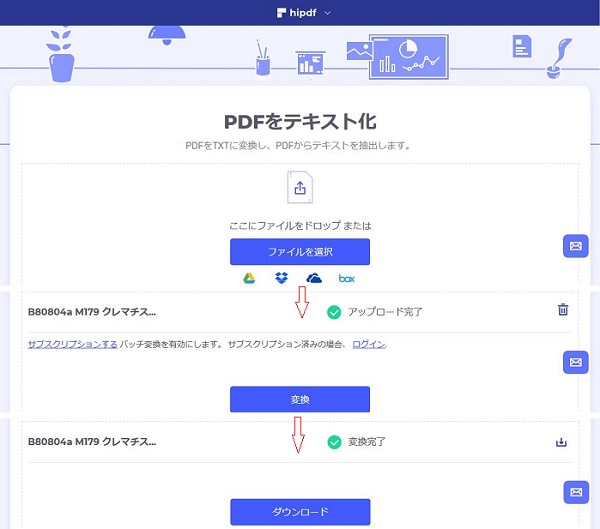Image resolution: width=600 pixels, height=529 pixels.
Task: Click the mail icon beside ファイルを選択
Action: (x=576, y=246)
